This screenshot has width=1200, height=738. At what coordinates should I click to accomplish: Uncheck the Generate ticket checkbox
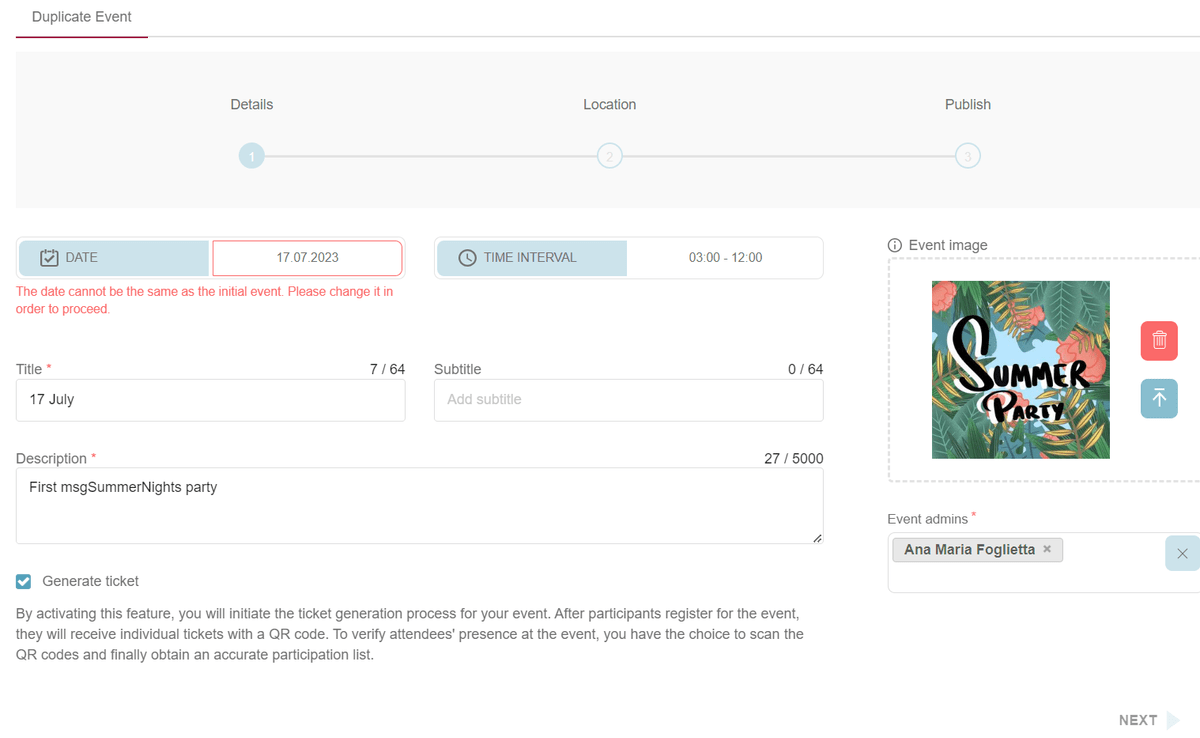[24, 581]
